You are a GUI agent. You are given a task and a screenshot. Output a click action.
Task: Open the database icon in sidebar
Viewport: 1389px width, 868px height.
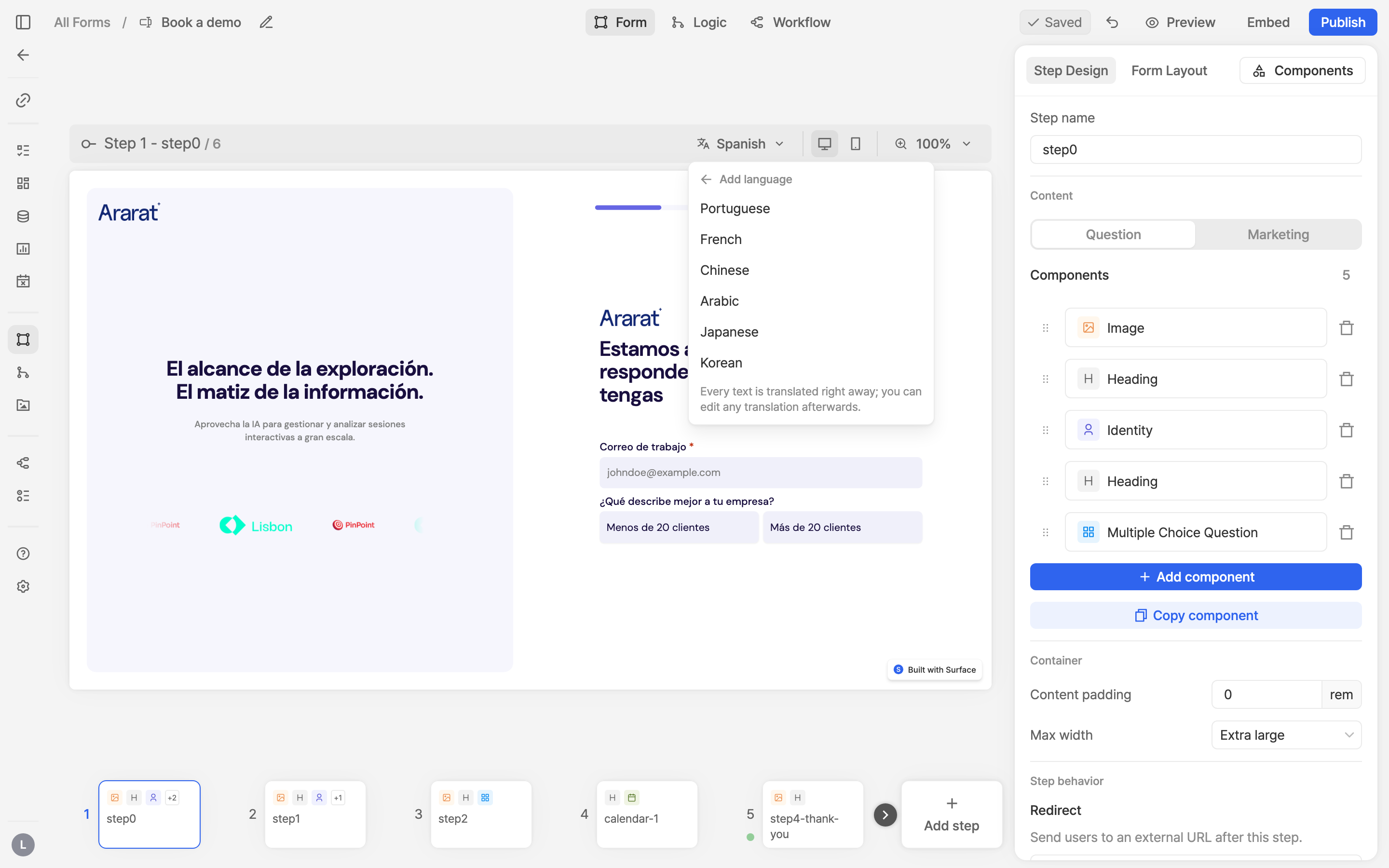click(x=23, y=216)
